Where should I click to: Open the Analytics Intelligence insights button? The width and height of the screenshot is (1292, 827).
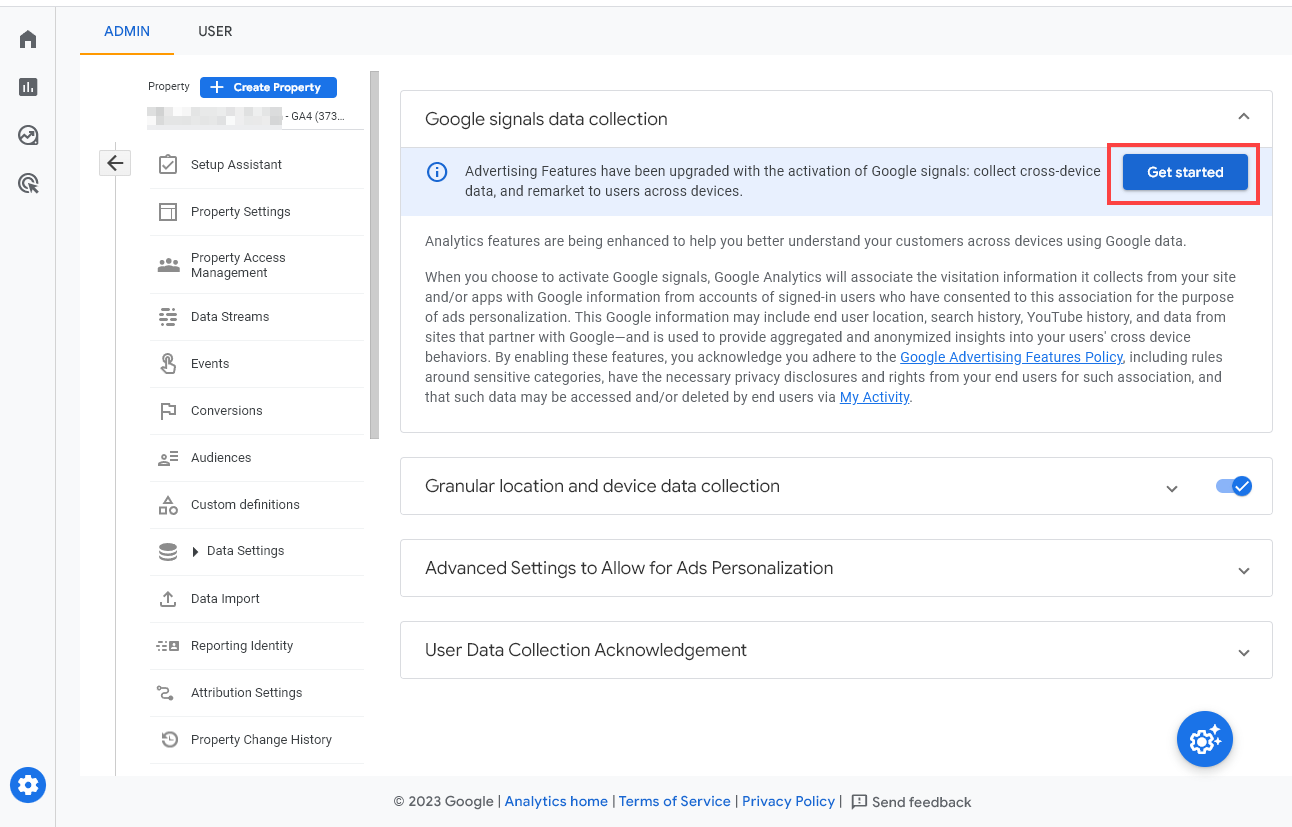tap(1204, 739)
